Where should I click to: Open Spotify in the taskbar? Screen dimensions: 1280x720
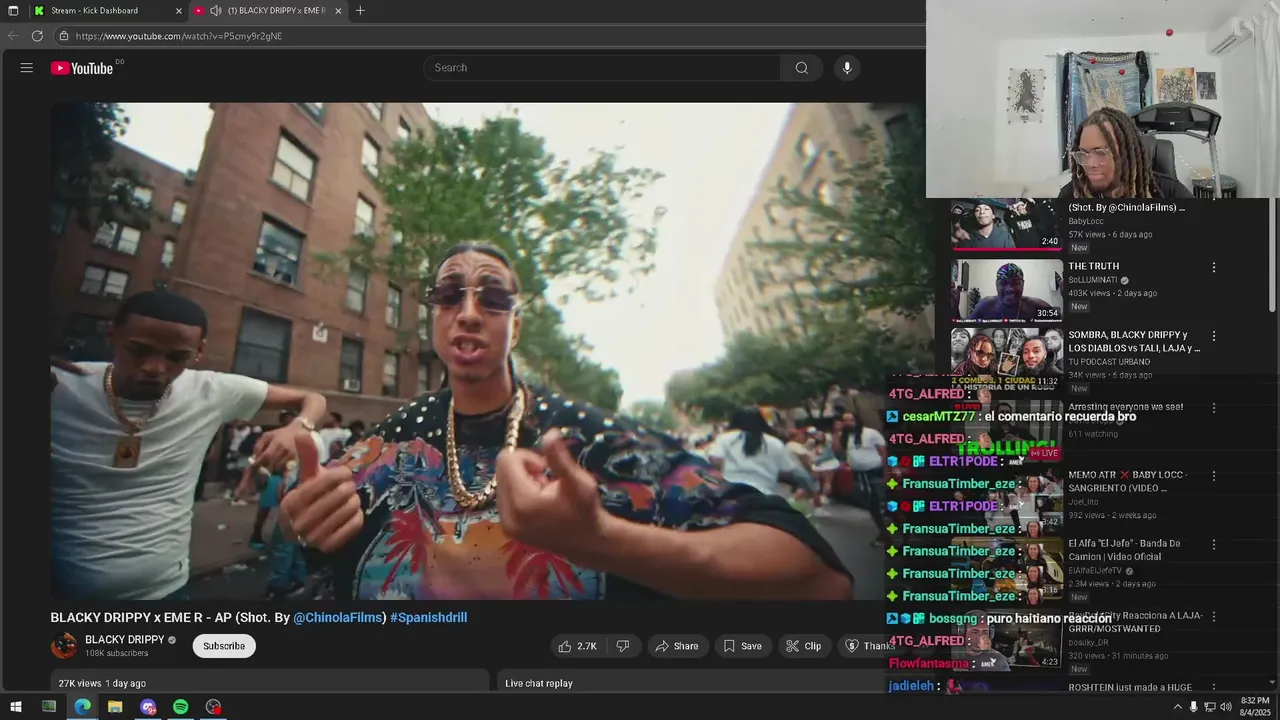[x=180, y=707]
